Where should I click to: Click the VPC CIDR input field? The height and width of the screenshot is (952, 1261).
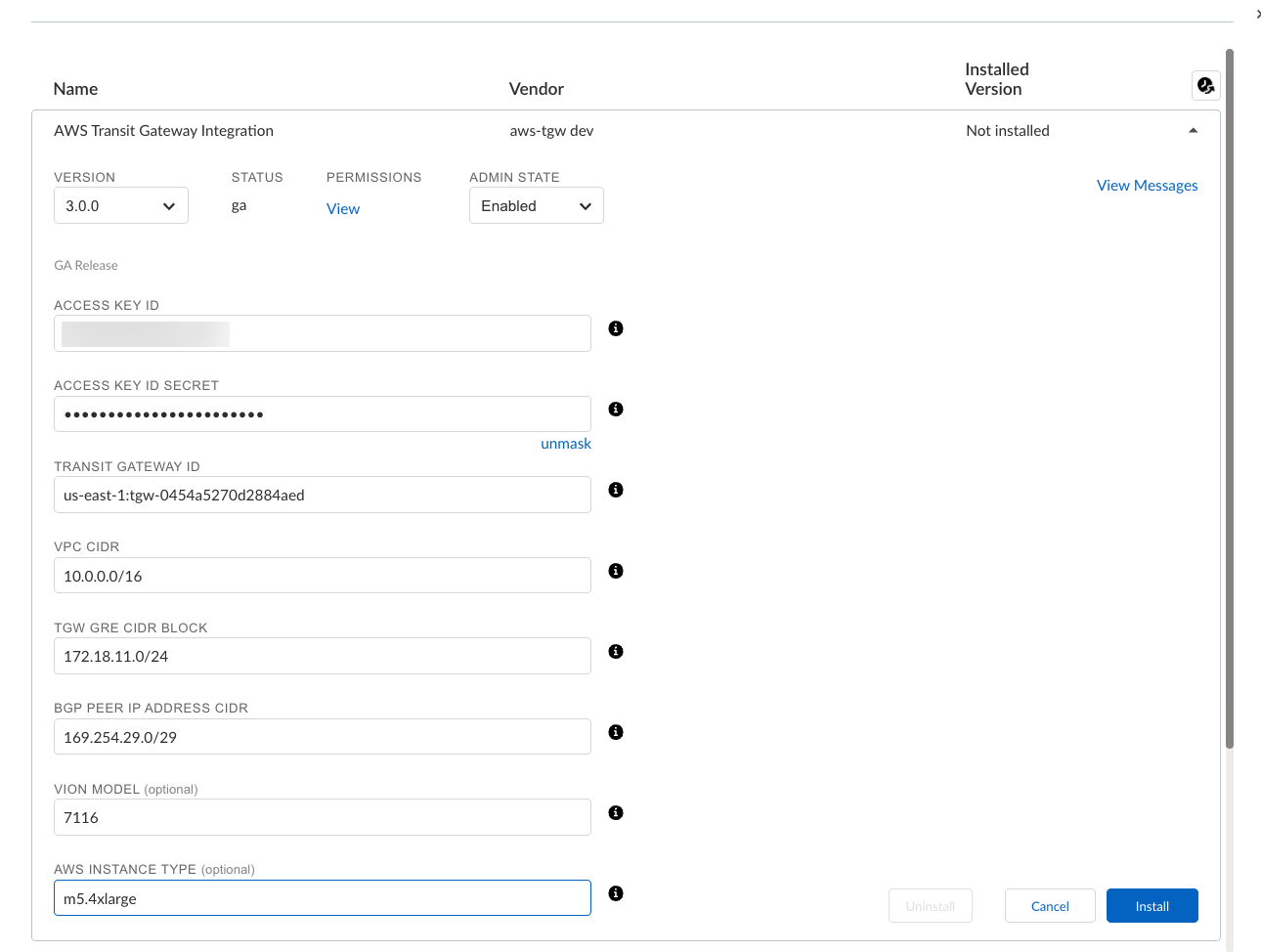[x=323, y=576]
